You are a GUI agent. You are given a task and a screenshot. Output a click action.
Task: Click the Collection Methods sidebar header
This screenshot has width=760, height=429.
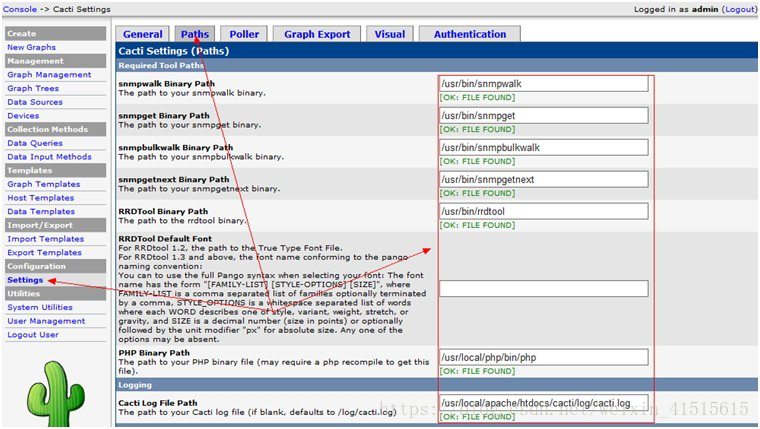pyautogui.click(x=55, y=129)
